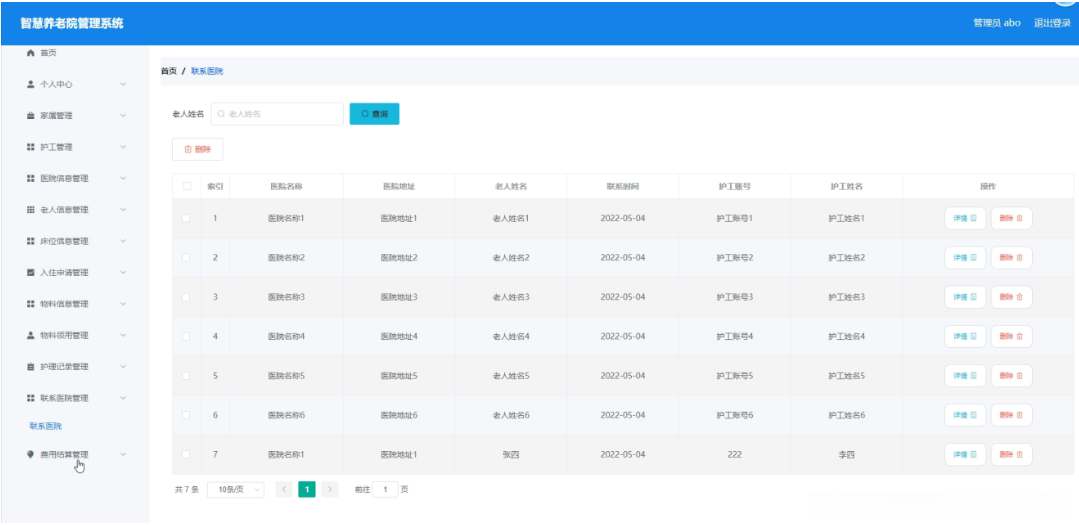Check the checkbox for row 1

point(186,218)
